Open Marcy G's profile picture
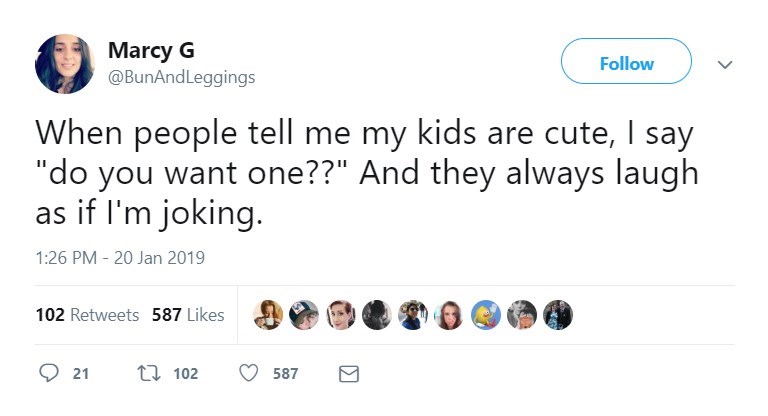This screenshot has width=768, height=416. click(x=64, y=64)
